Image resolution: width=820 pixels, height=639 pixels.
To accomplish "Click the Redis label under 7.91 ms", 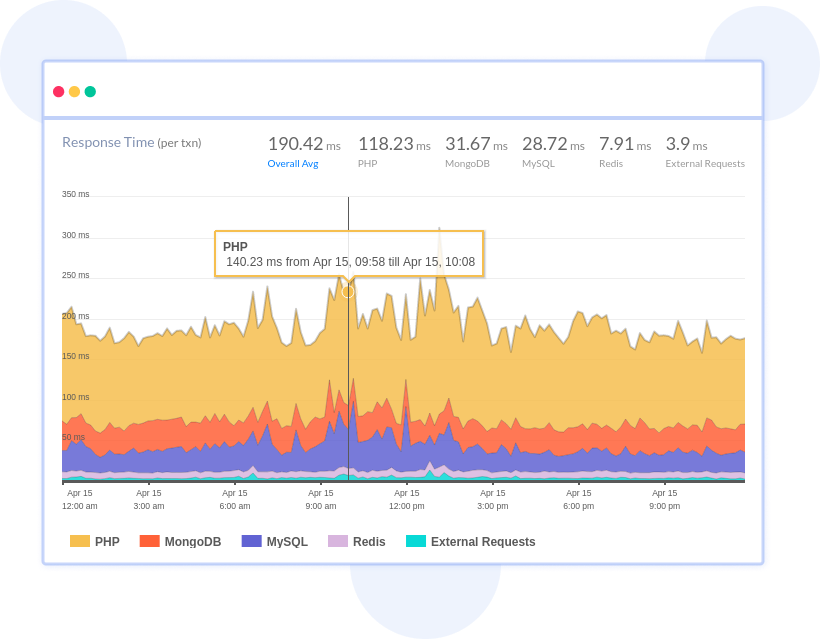I will [x=611, y=164].
